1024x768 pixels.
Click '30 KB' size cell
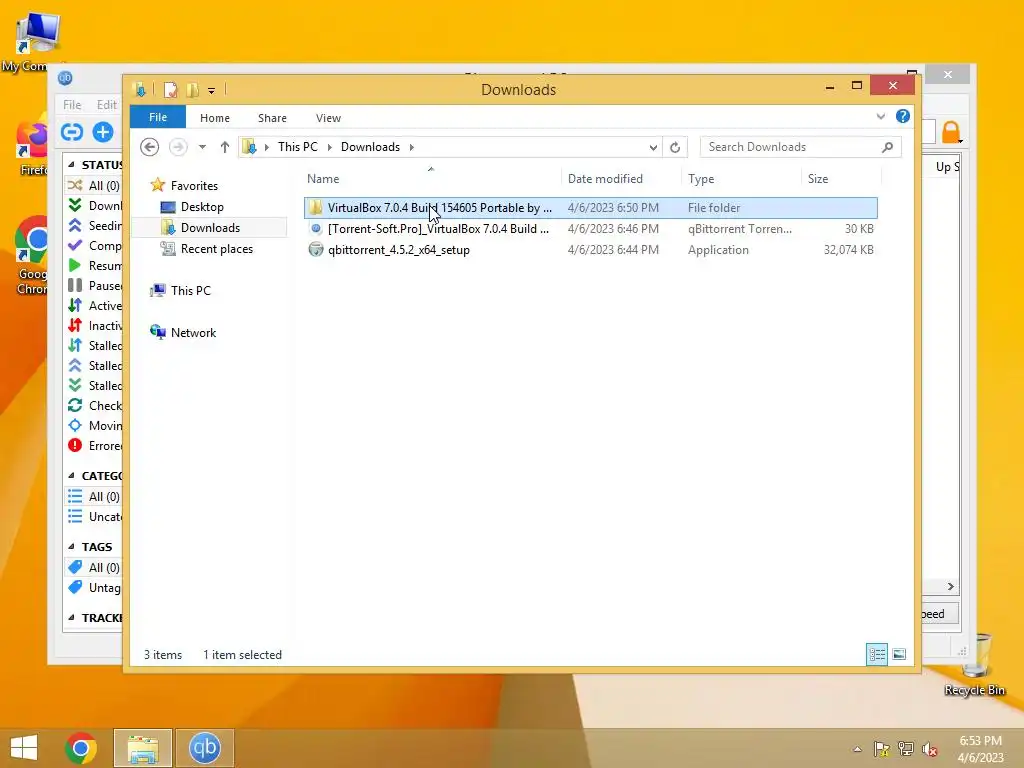pyautogui.click(x=859, y=229)
